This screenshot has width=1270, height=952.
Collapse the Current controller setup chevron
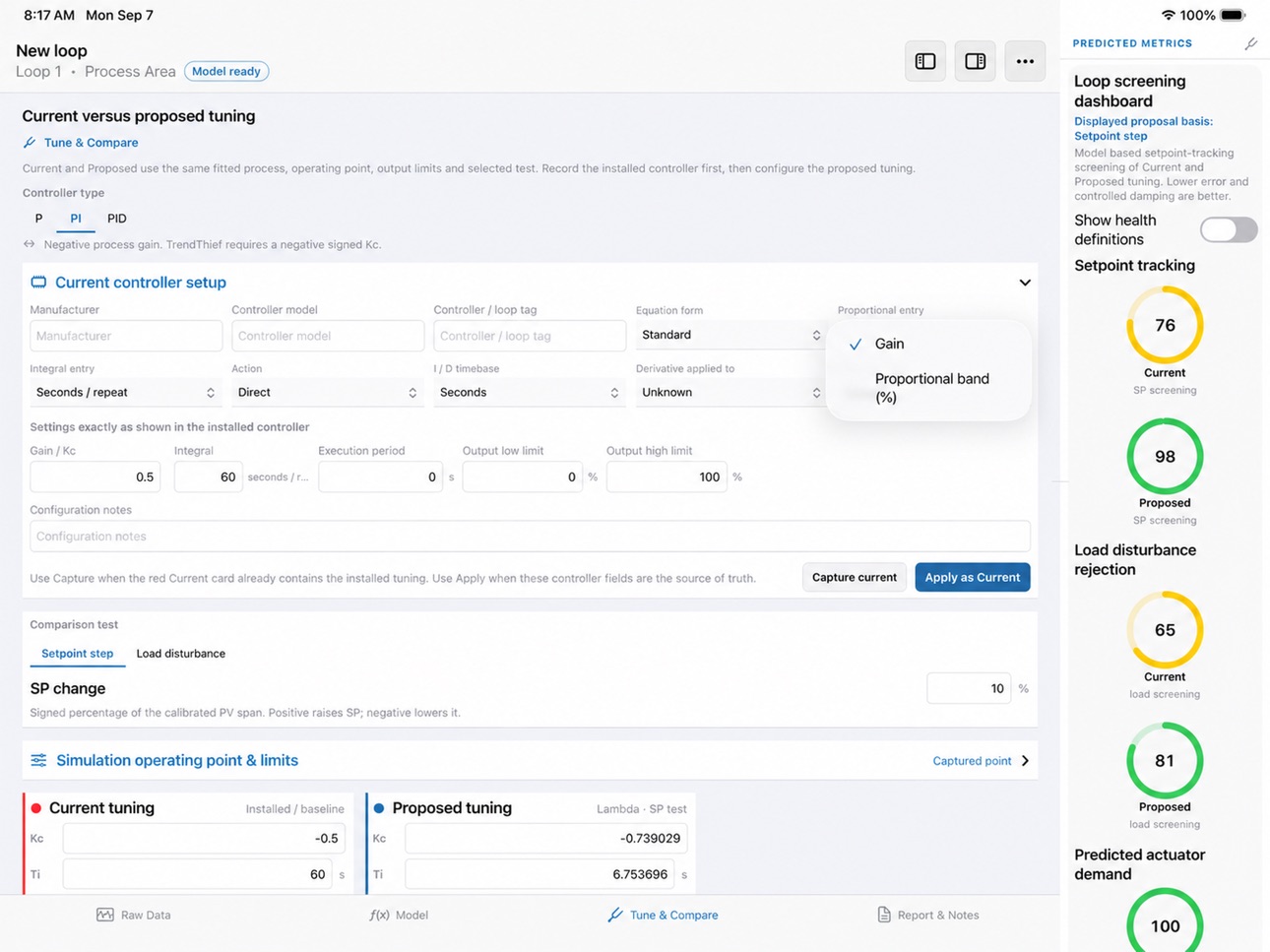click(1025, 283)
